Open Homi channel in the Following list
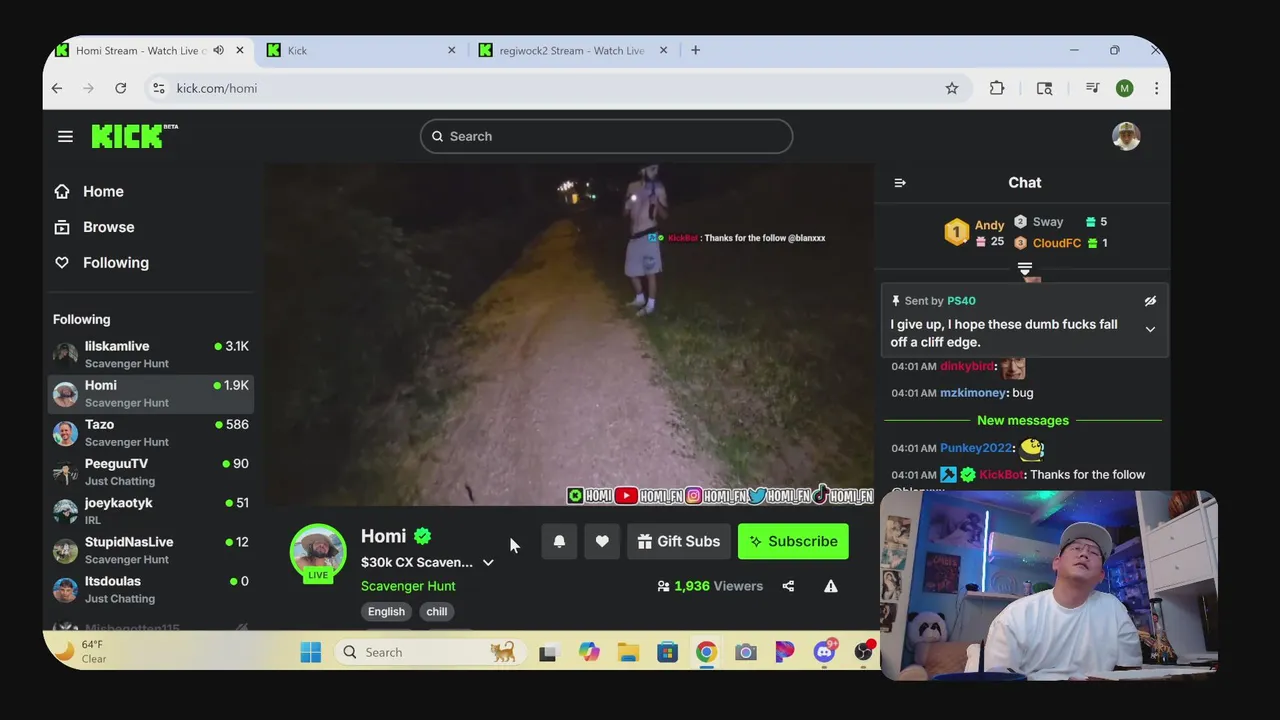This screenshot has height=720, width=1280. pyautogui.click(x=150, y=393)
